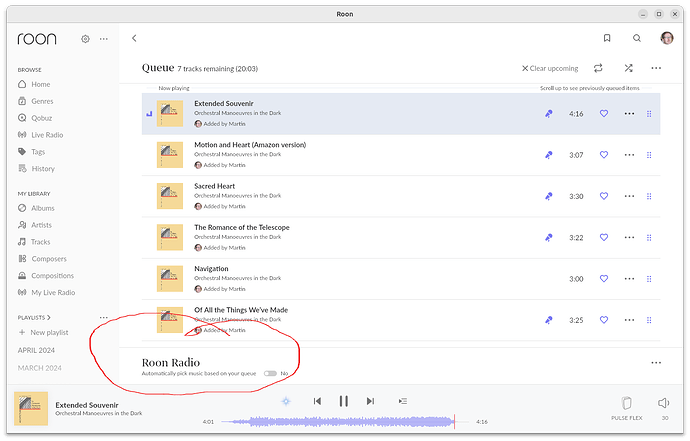This screenshot has width=690, height=441.
Task: Go to Home in sidebar
Action: tap(34, 85)
